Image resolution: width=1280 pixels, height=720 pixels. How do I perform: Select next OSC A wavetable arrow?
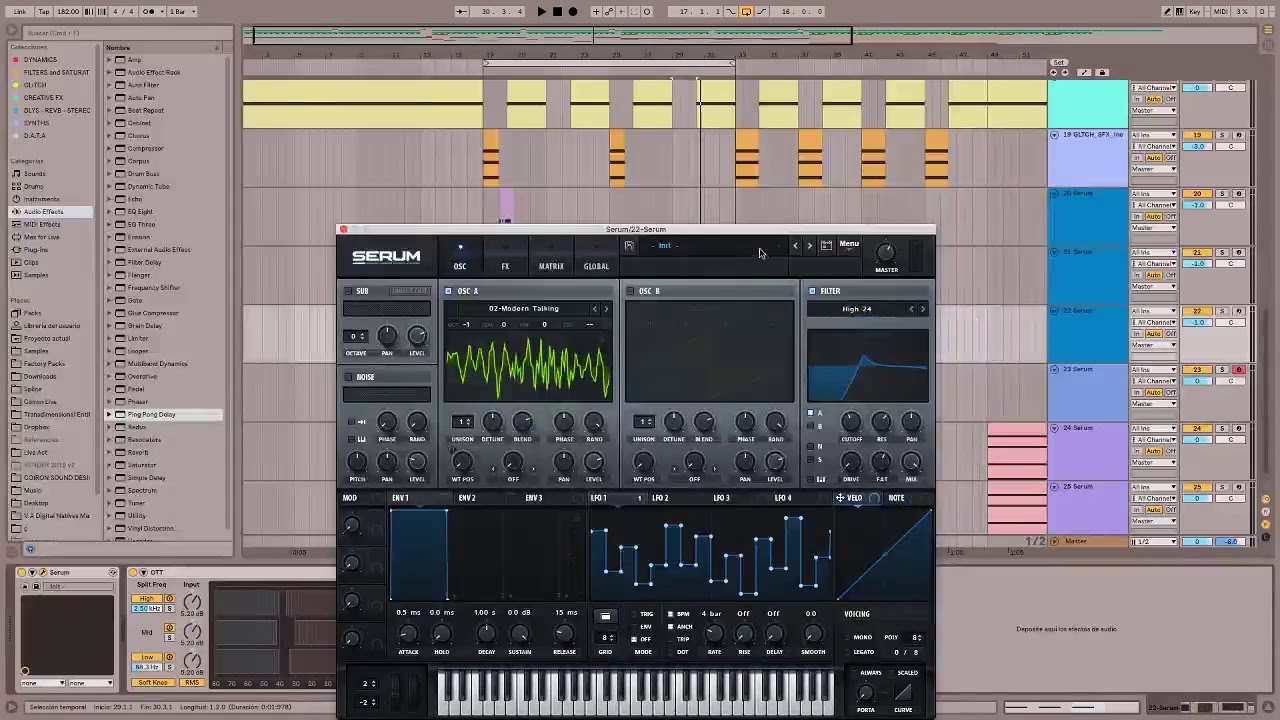click(605, 309)
